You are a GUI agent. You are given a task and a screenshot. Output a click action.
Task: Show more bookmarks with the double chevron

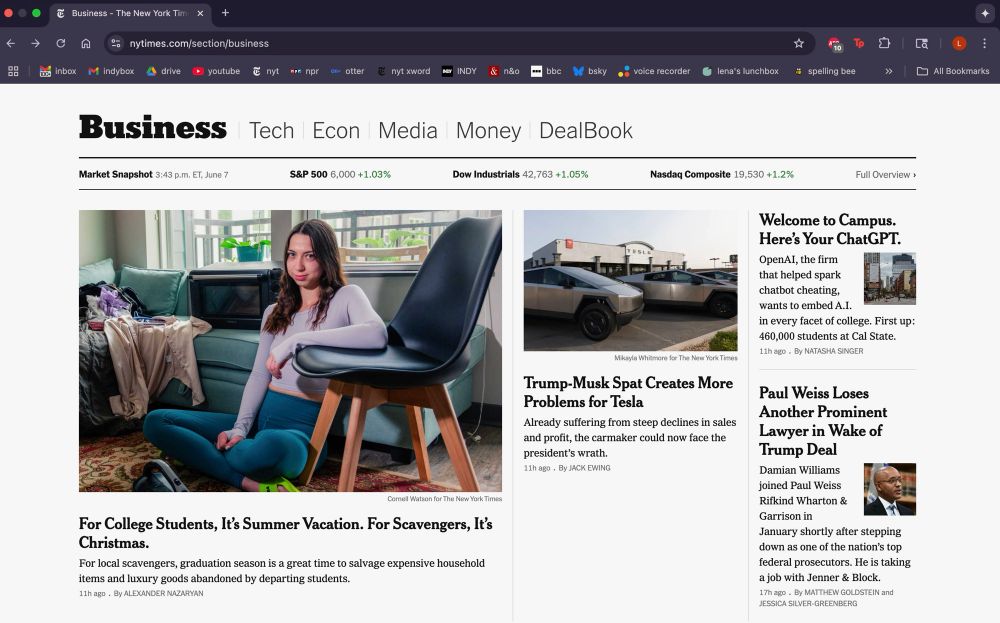[x=888, y=71]
